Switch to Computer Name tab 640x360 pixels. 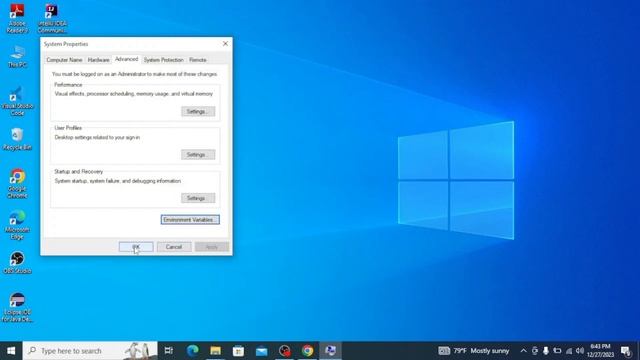point(64,60)
